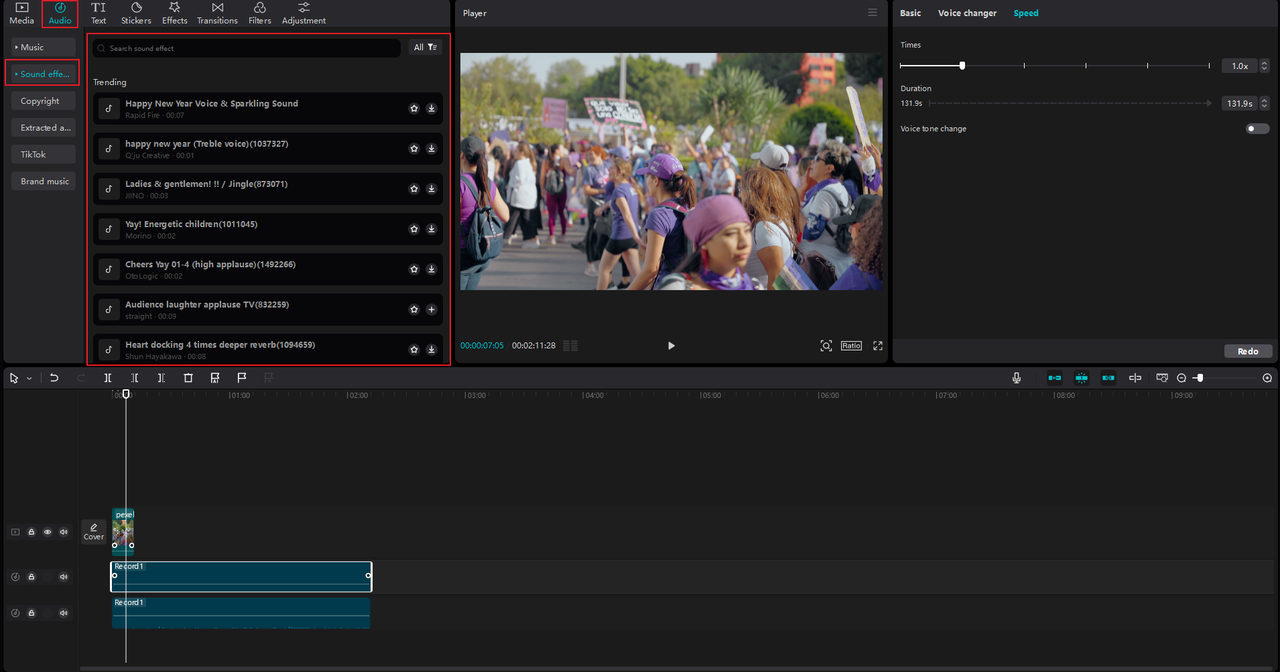Screen dimensions: 1280x672
Task: Open the Player menu icon
Action: [x=872, y=13]
